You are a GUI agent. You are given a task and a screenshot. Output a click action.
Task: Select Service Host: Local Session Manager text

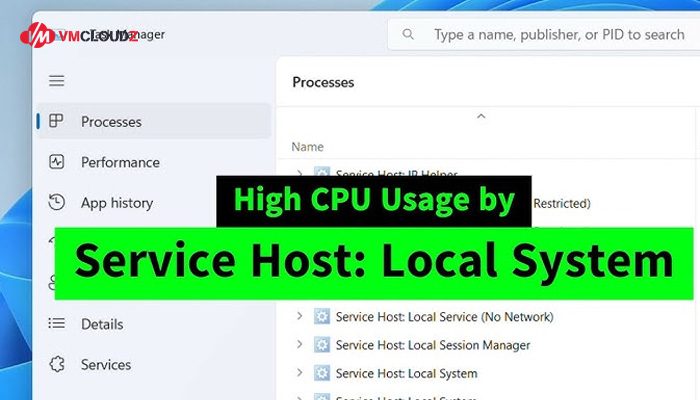tap(433, 345)
